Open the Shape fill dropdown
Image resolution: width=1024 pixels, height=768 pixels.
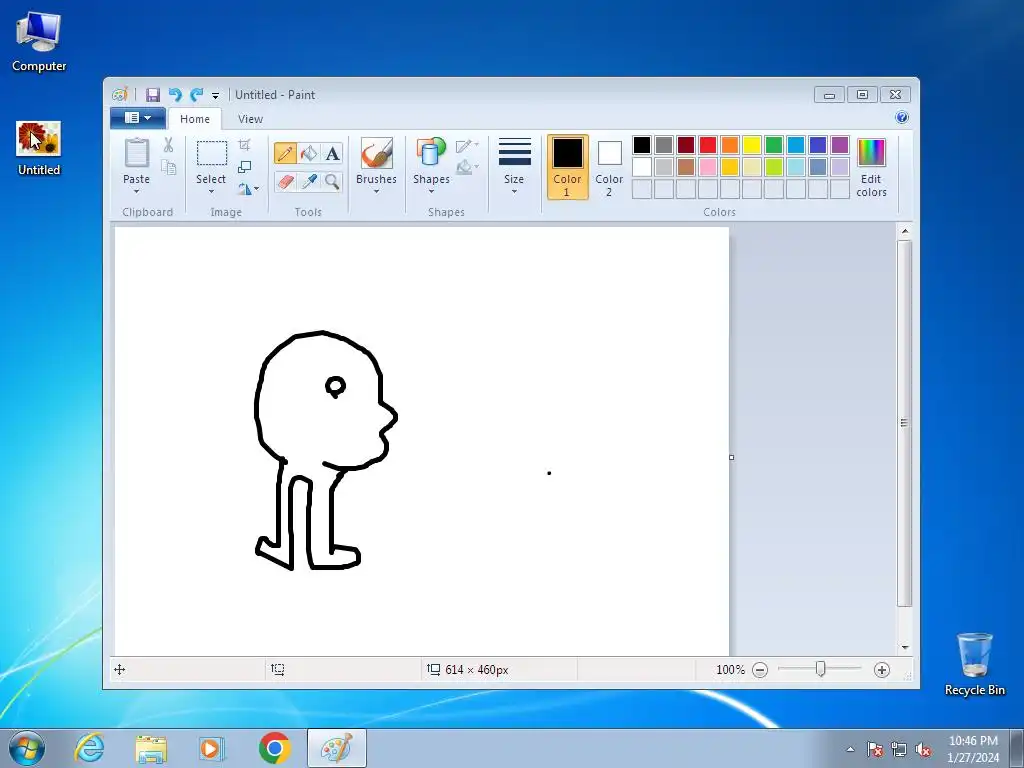[467, 168]
